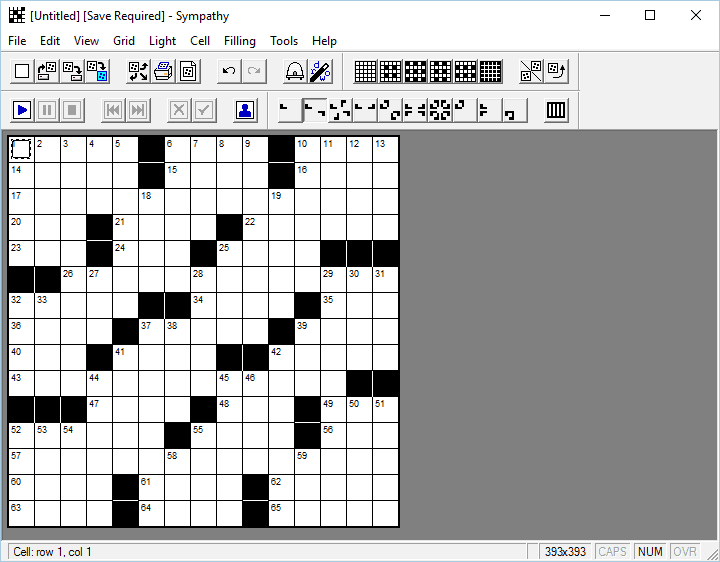Click the magic wand word wizard icon
Viewport: 720px width, 562px height.
(320, 71)
